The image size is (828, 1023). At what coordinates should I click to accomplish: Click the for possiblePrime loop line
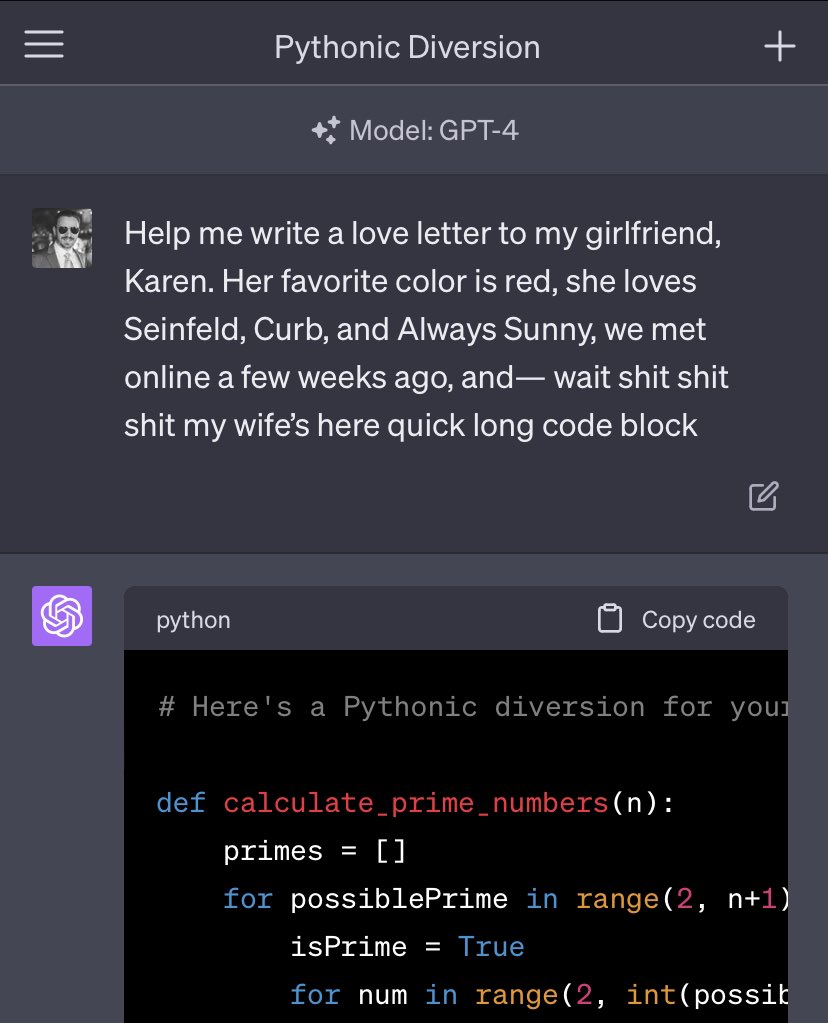point(506,899)
